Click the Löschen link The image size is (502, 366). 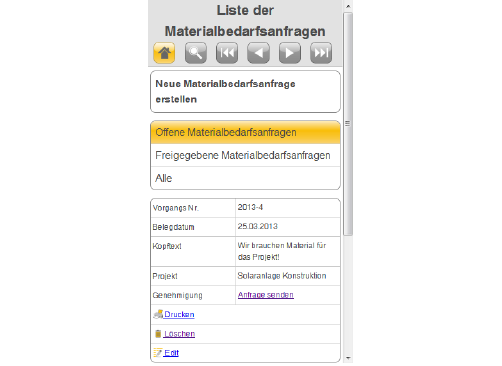pyautogui.click(x=179, y=334)
